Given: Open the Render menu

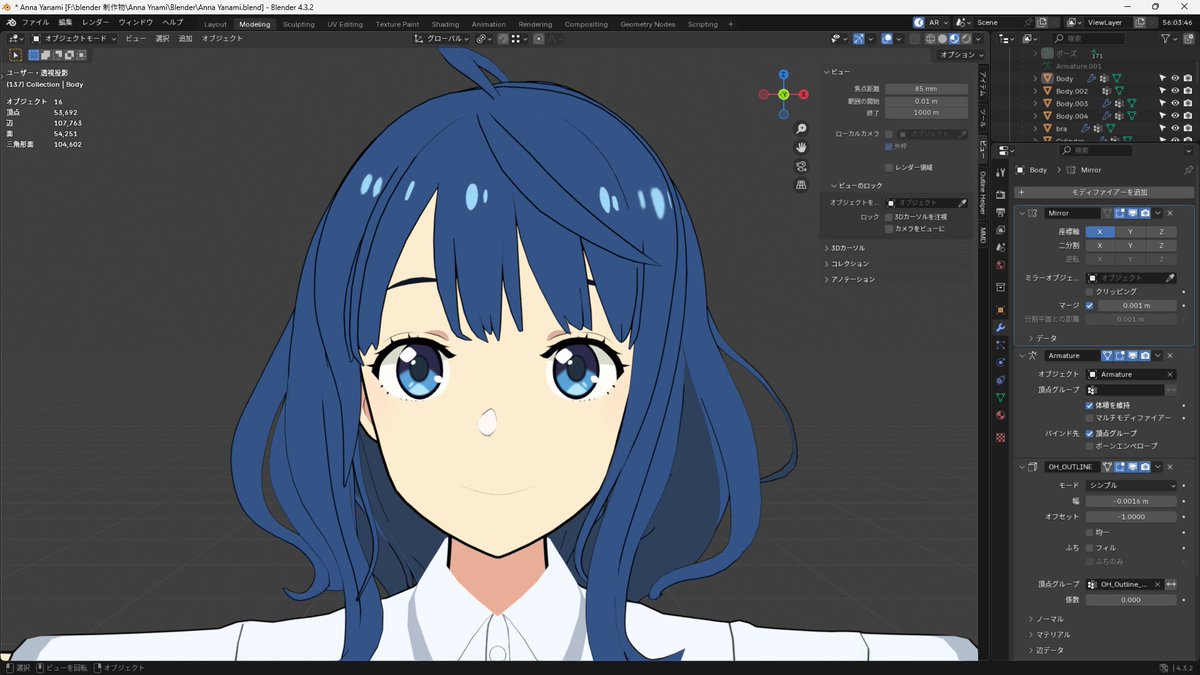Looking at the screenshot, I should coord(95,22).
